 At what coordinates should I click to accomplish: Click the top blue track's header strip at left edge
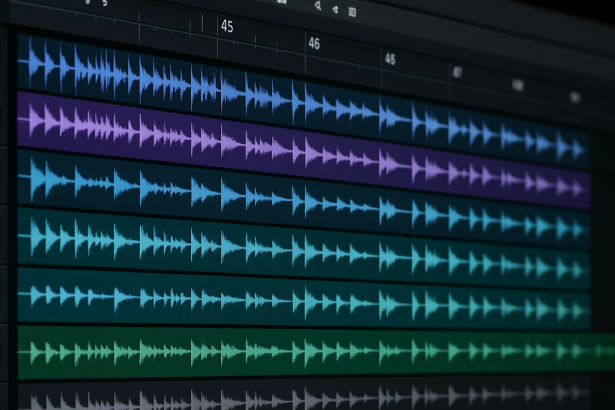(x=8, y=60)
